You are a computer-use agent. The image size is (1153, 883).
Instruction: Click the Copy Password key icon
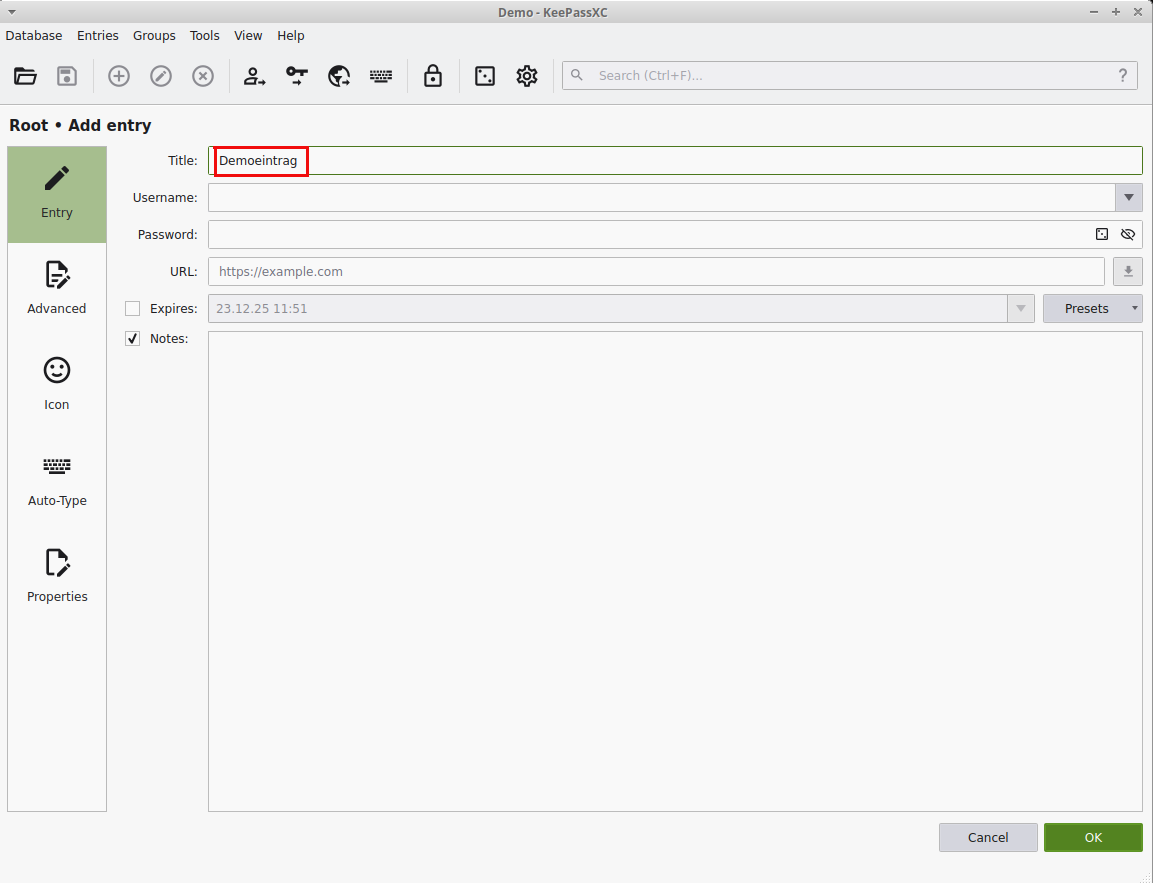297,76
